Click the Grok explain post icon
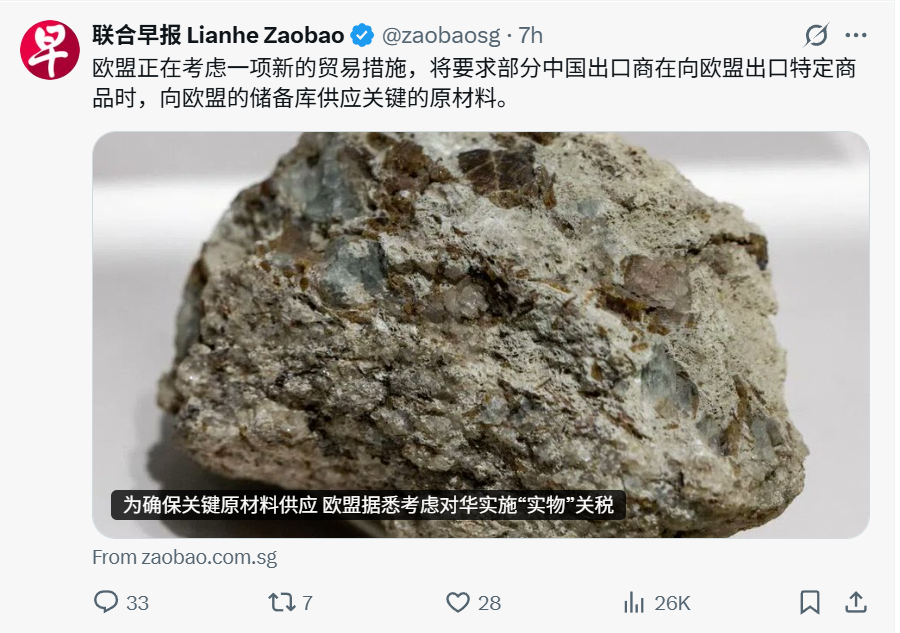 (x=816, y=35)
